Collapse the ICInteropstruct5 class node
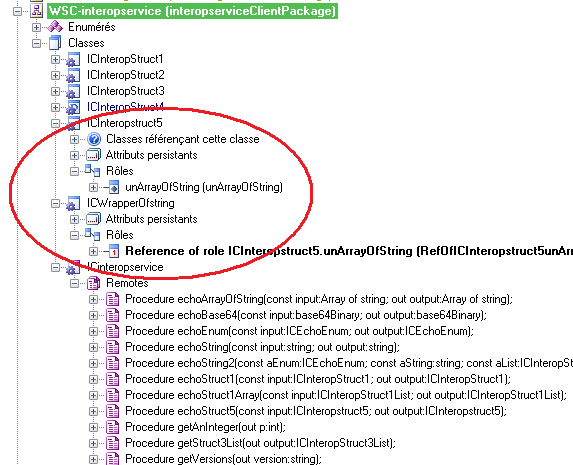Screen dimensions: 573x465 55,123
